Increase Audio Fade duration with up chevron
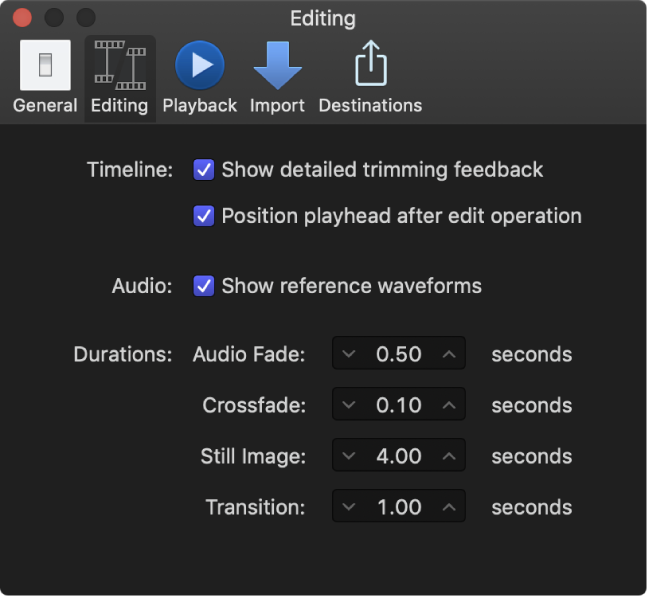The width and height of the screenshot is (649, 596). point(449,355)
